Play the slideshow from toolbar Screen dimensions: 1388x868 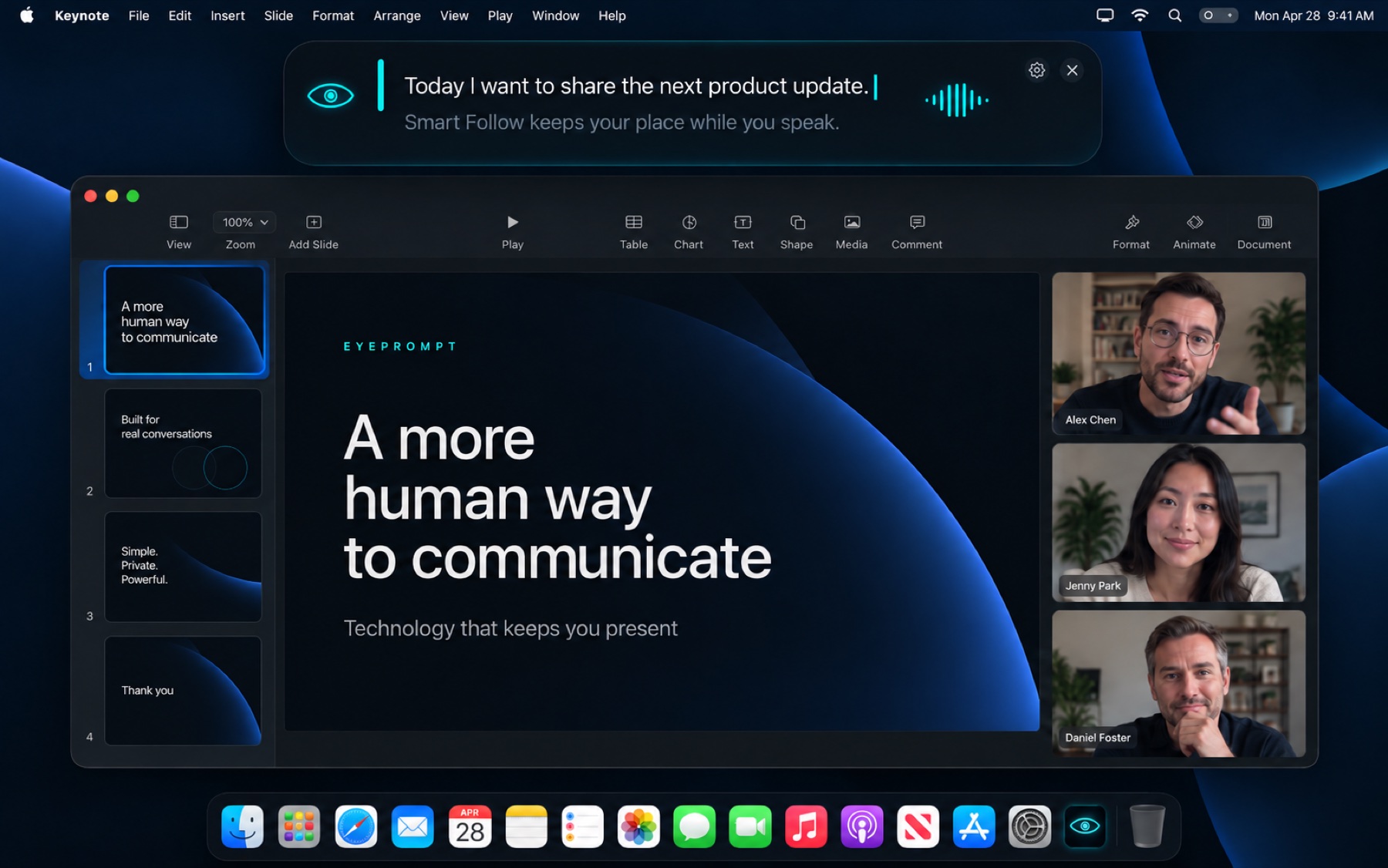pos(512,231)
